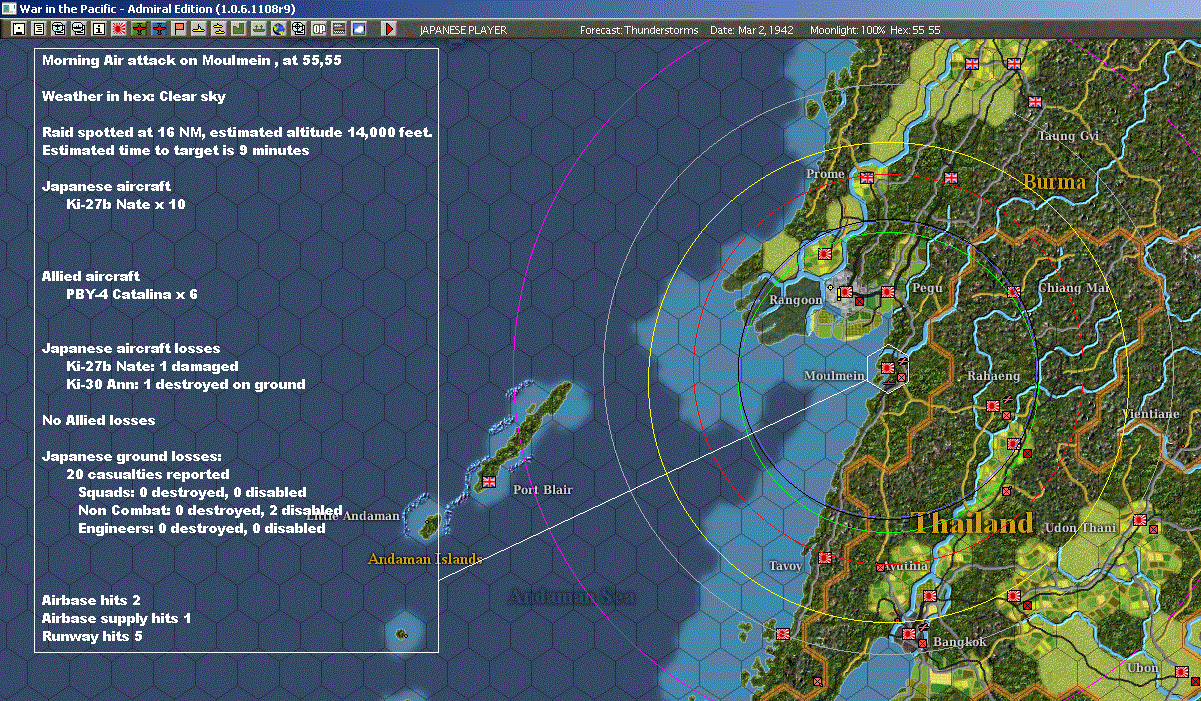Click the single yellow ship icon
Image resolution: width=1201 pixels, height=701 pixels.
(199, 29)
